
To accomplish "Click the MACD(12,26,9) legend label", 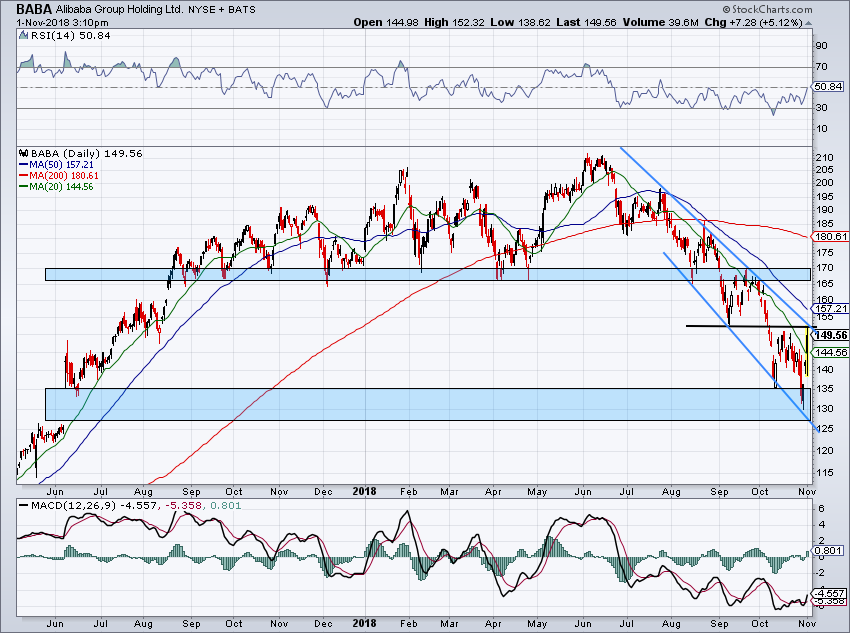I will [x=74, y=505].
